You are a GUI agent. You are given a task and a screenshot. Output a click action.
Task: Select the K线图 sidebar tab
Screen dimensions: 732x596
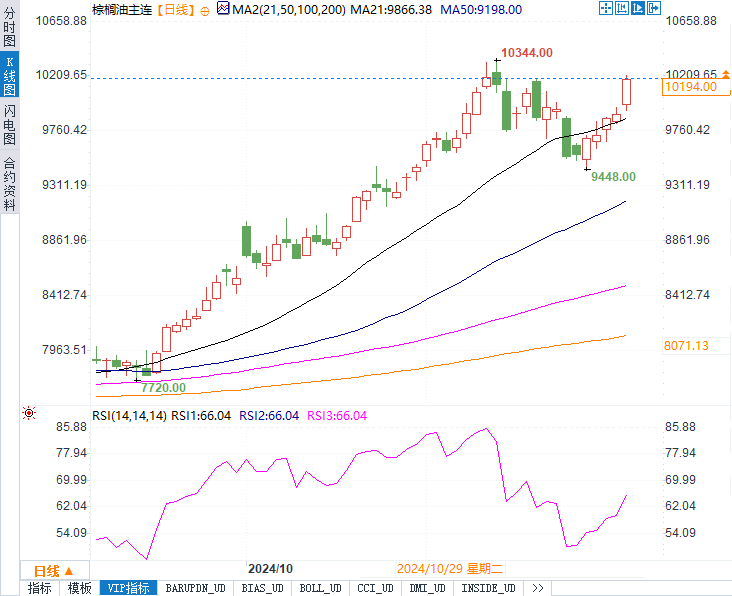pos(9,75)
